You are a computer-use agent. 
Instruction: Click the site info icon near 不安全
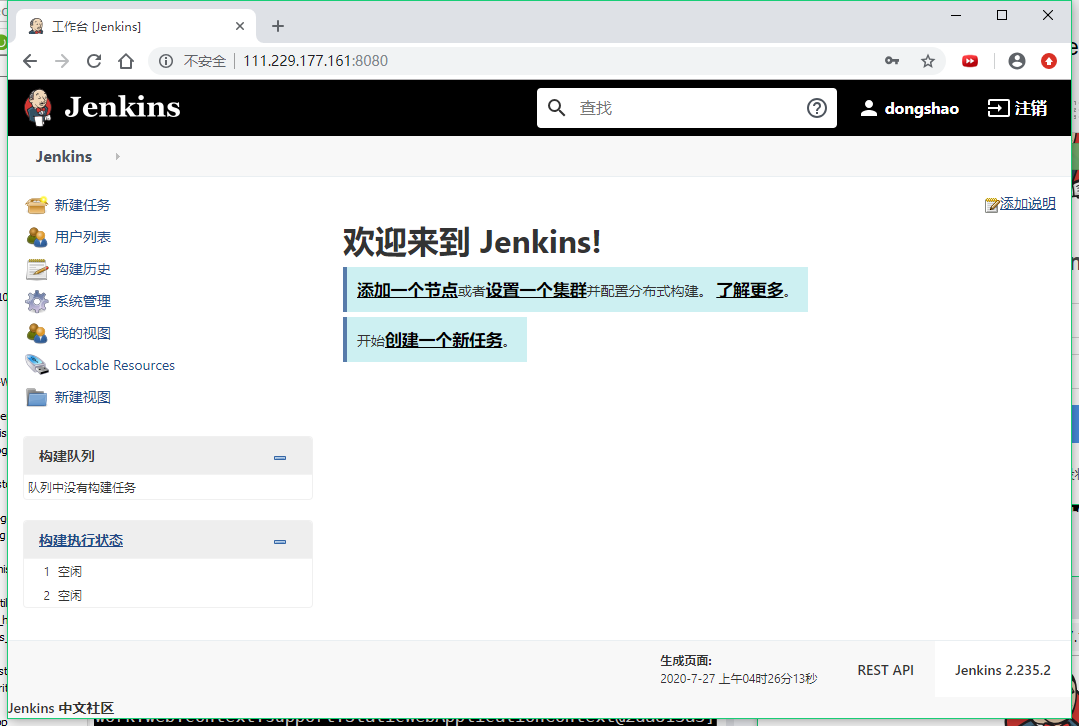point(166,61)
